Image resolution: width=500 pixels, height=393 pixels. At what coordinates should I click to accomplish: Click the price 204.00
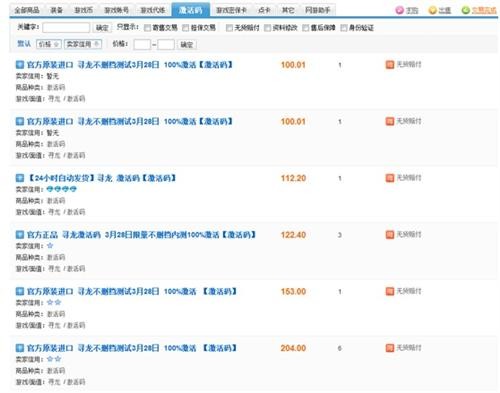pyautogui.click(x=293, y=348)
